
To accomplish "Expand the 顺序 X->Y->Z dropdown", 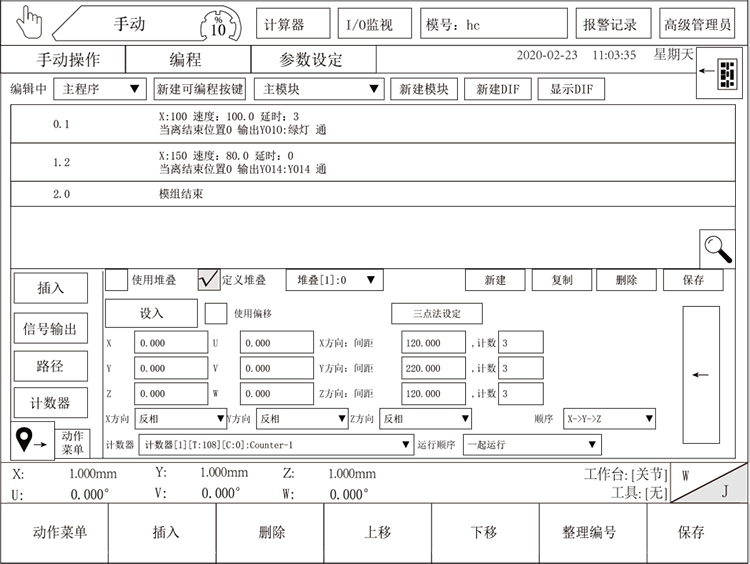I will point(608,418).
